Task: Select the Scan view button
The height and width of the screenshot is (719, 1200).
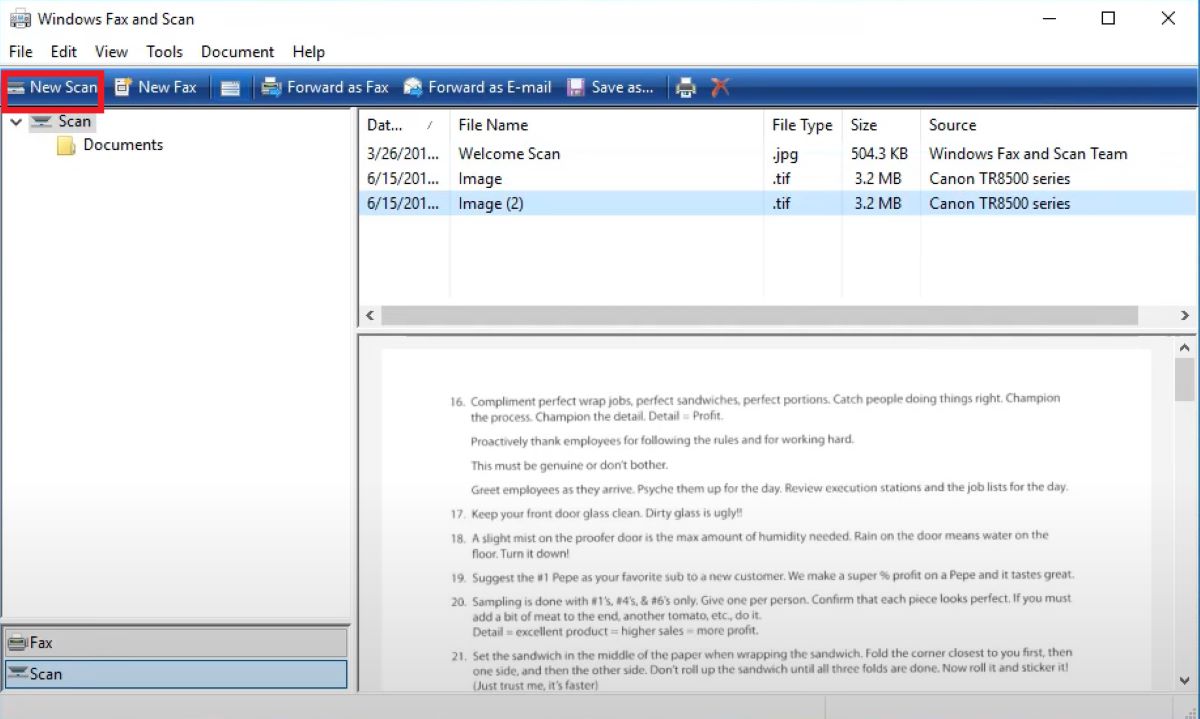Action: tap(176, 674)
